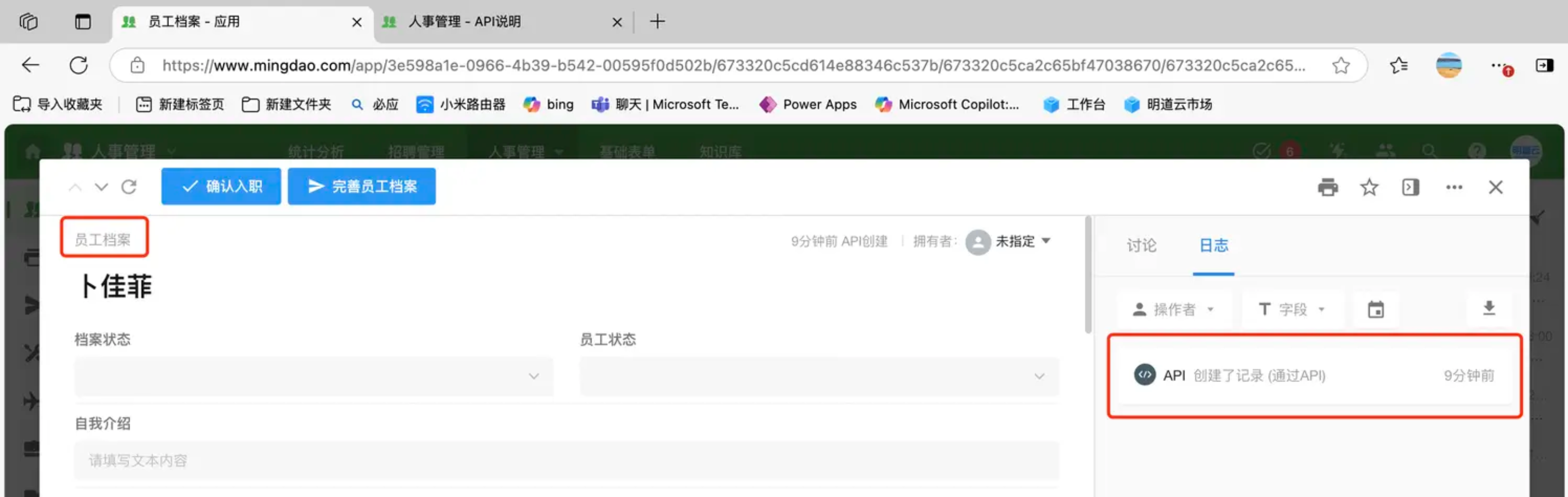Click the site info lock icon
This screenshot has height=497, width=1568.
[x=137, y=65]
